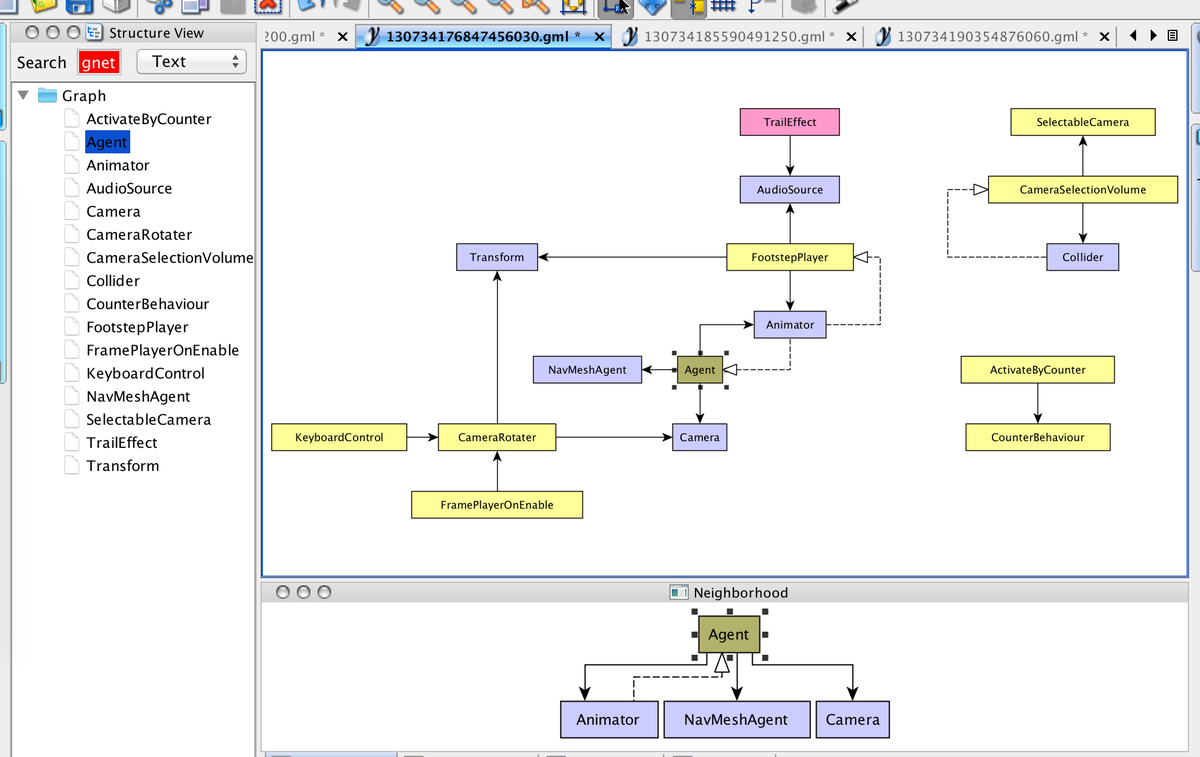The image size is (1200, 757).
Task: Click the CameraSelectionVolume node in the graph
Action: pyautogui.click(x=1083, y=189)
